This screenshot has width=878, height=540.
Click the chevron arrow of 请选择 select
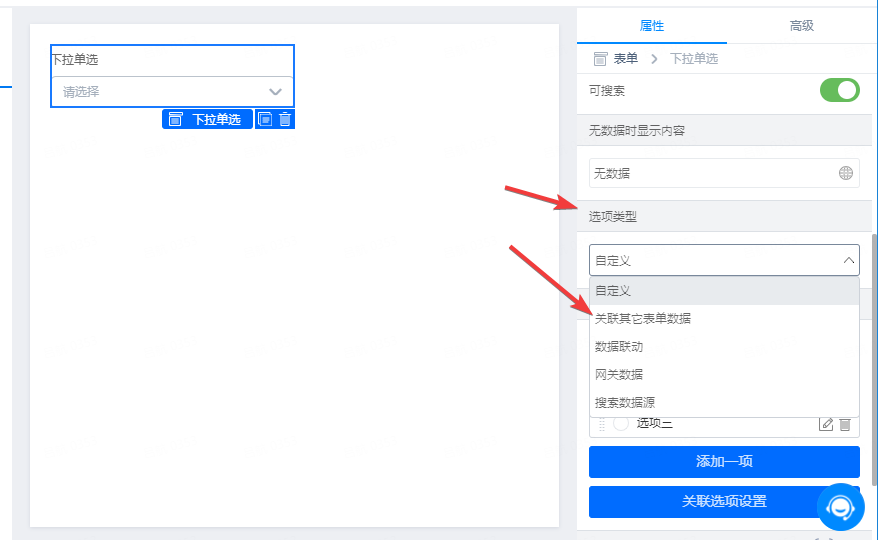click(x=275, y=92)
